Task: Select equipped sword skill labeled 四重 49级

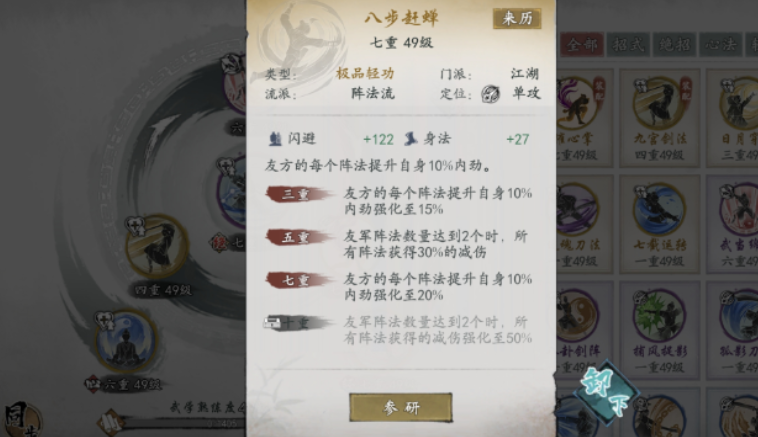Action: (157, 246)
